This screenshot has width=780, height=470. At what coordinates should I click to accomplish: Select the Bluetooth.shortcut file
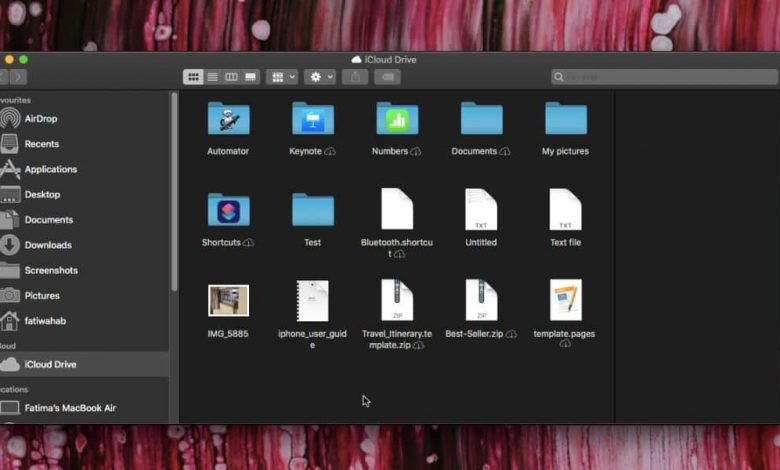[x=397, y=209]
